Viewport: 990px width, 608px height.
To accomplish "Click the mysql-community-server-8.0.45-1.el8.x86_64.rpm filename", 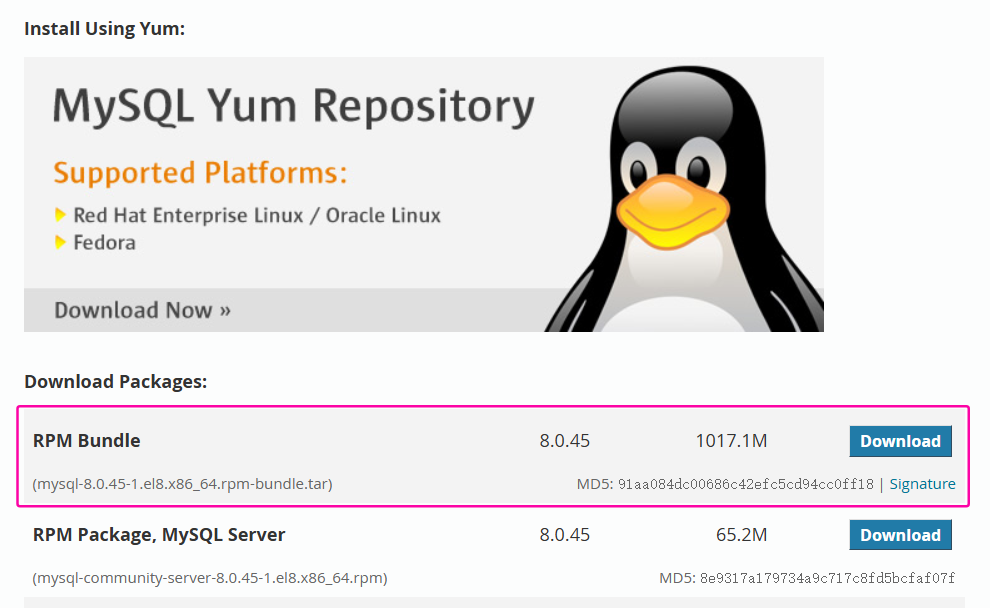I will pyautogui.click(x=210, y=578).
